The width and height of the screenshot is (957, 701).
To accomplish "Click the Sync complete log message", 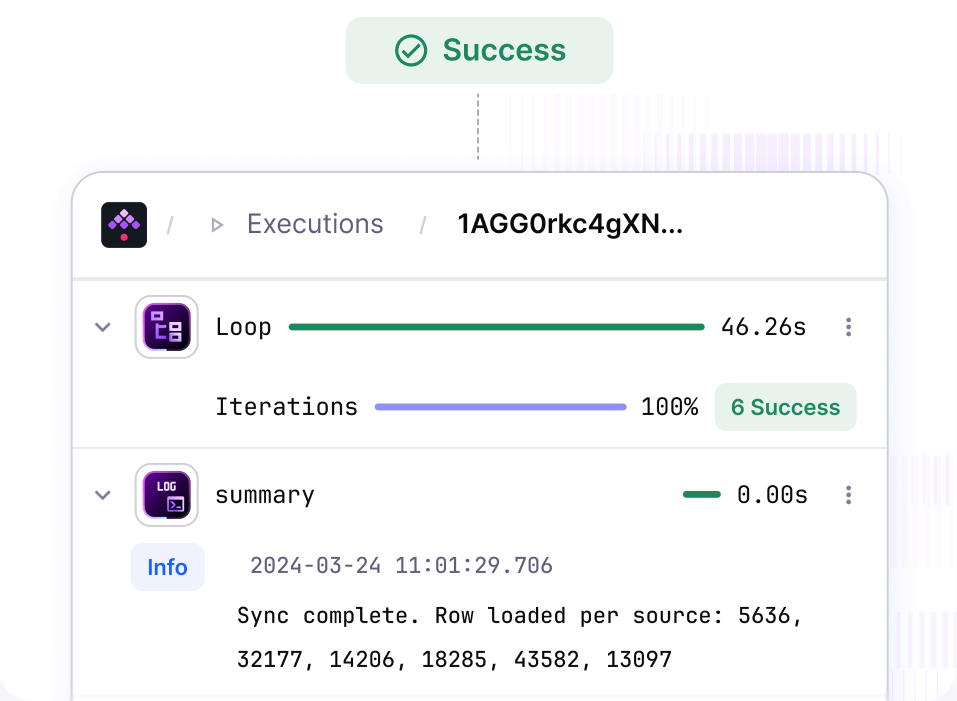I will point(519,638).
